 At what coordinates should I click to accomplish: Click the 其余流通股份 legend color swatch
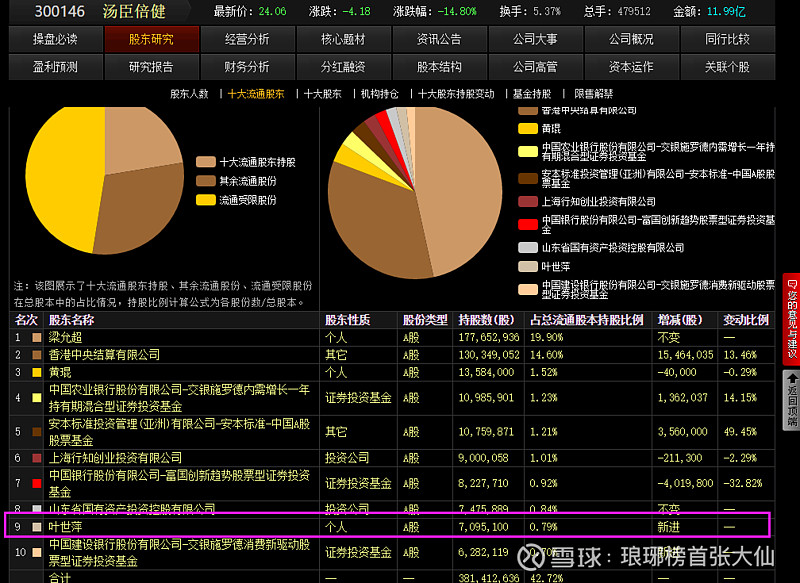point(206,181)
